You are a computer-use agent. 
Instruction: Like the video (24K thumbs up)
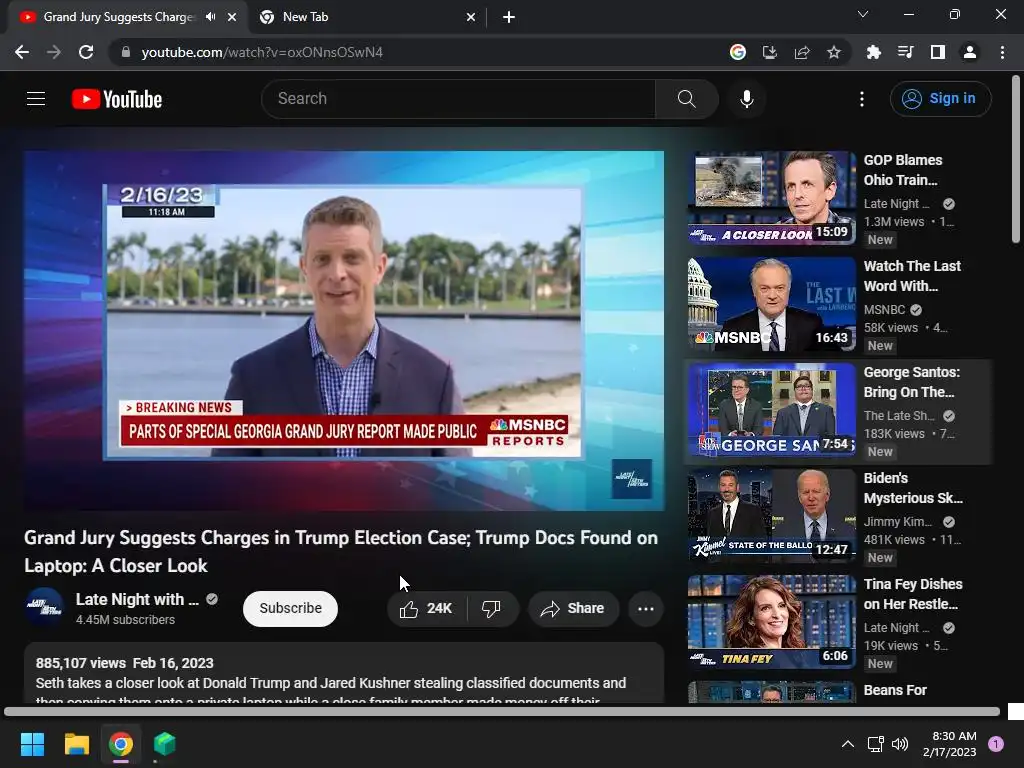[x=426, y=609]
